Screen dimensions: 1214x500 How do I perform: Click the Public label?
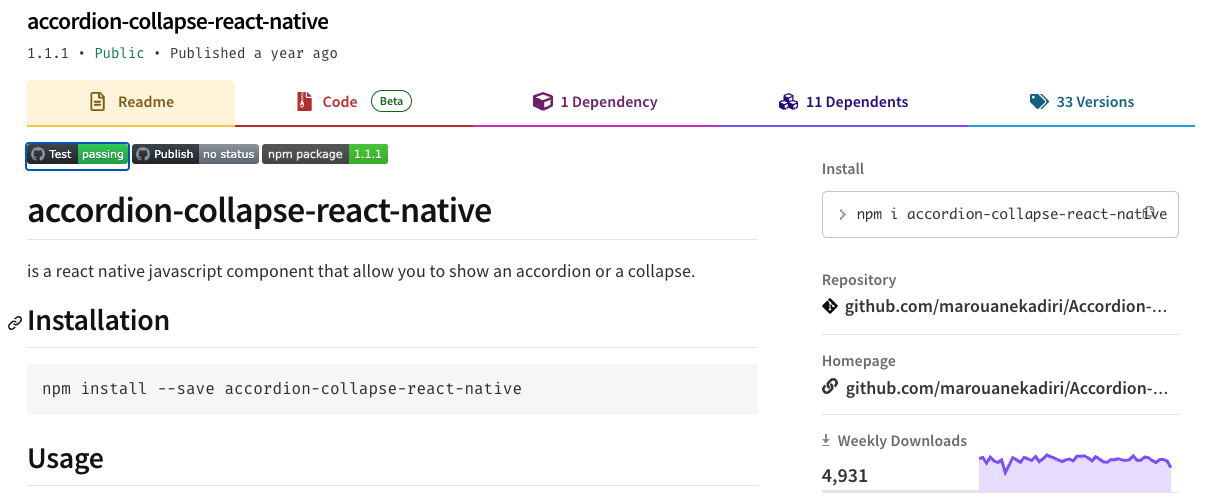119,53
